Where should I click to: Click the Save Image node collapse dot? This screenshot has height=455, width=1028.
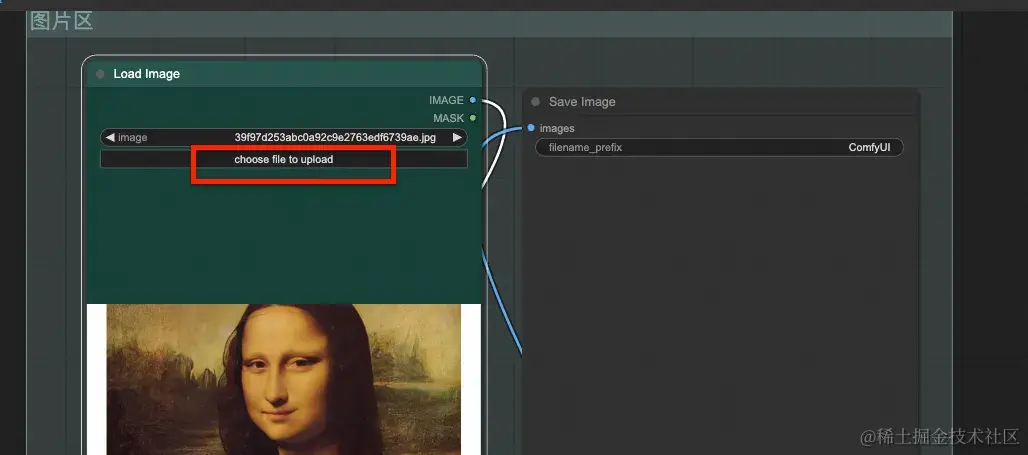point(536,102)
